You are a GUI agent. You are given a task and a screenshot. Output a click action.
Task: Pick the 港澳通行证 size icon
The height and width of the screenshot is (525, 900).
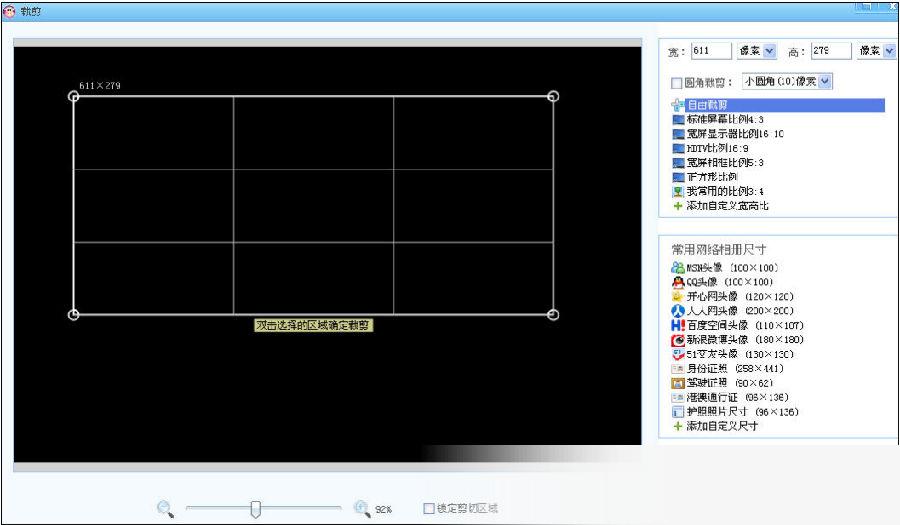pyautogui.click(x=678, y=397)
